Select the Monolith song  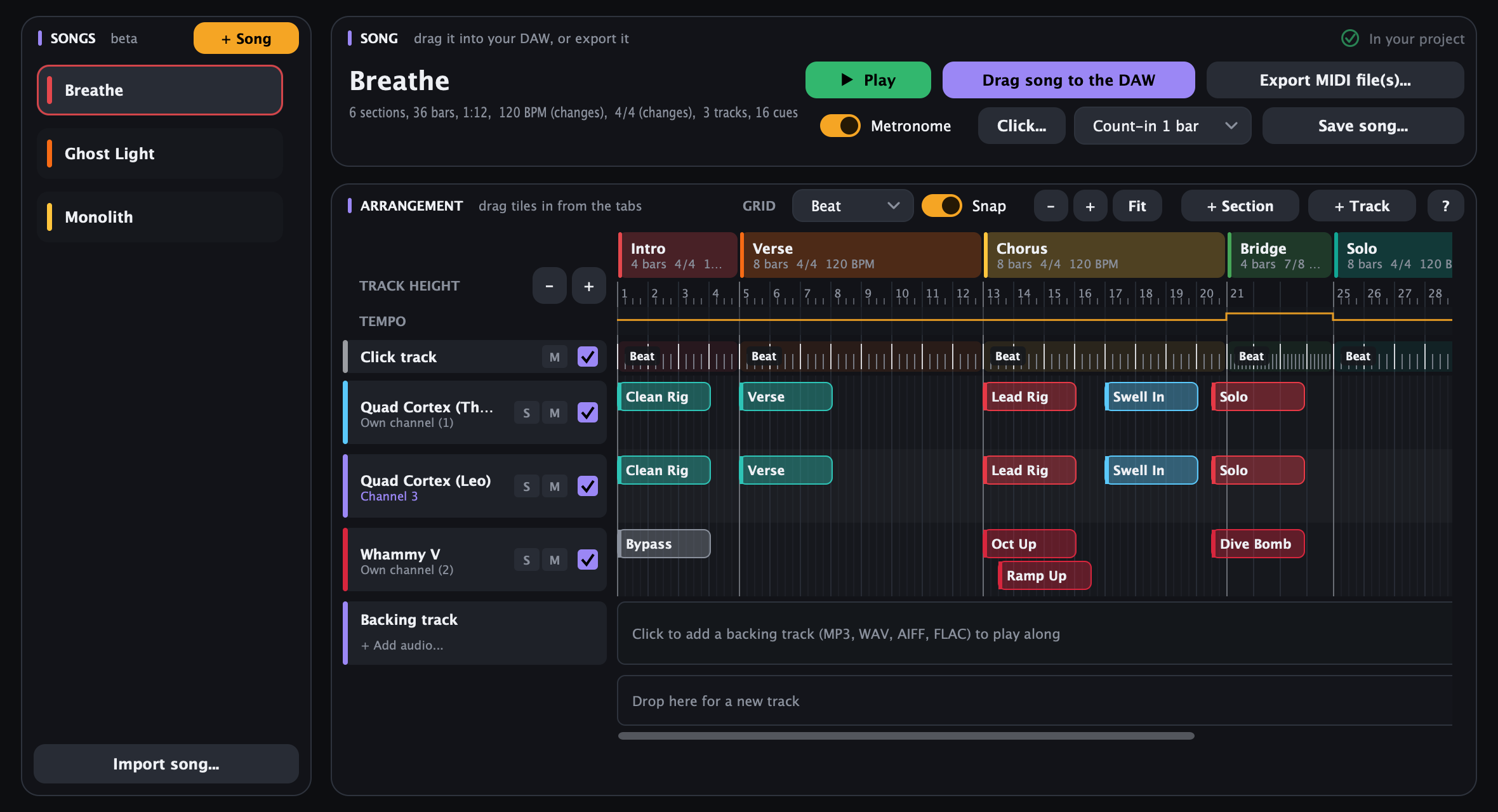pyautogui.click(x=160, y=217)
